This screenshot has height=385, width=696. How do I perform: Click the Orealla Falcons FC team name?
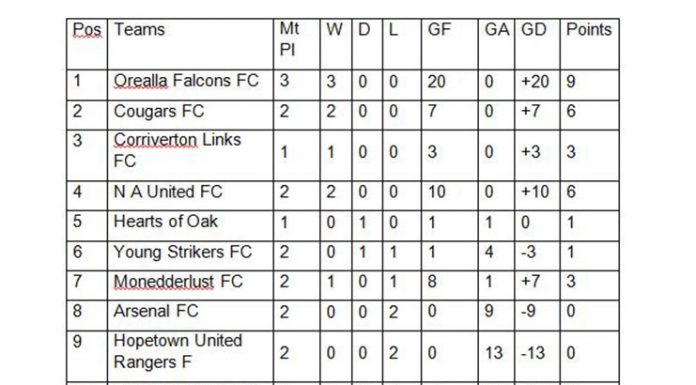(186, 81)
